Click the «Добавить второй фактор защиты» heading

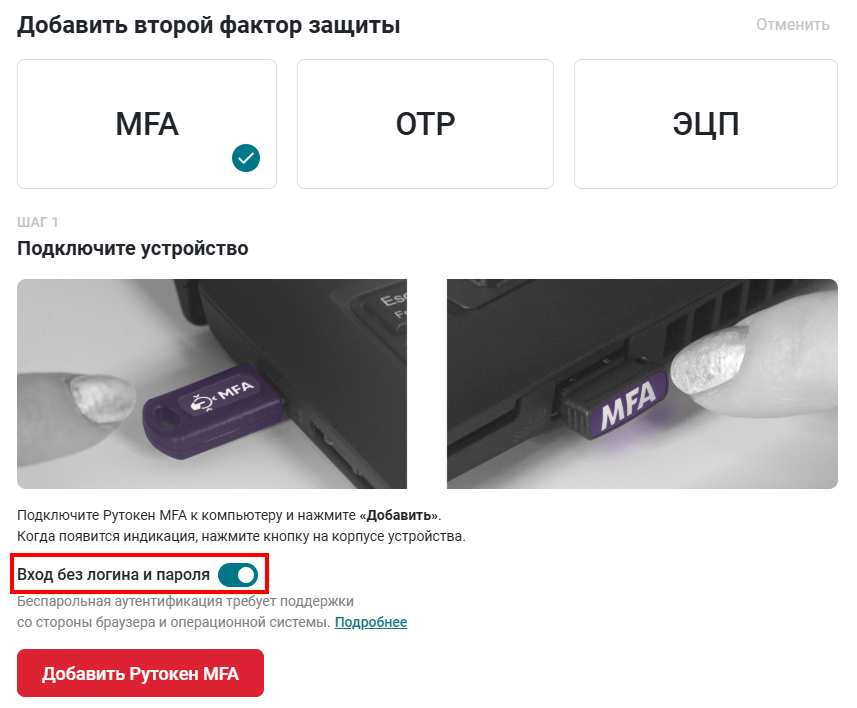coord(209,25)
